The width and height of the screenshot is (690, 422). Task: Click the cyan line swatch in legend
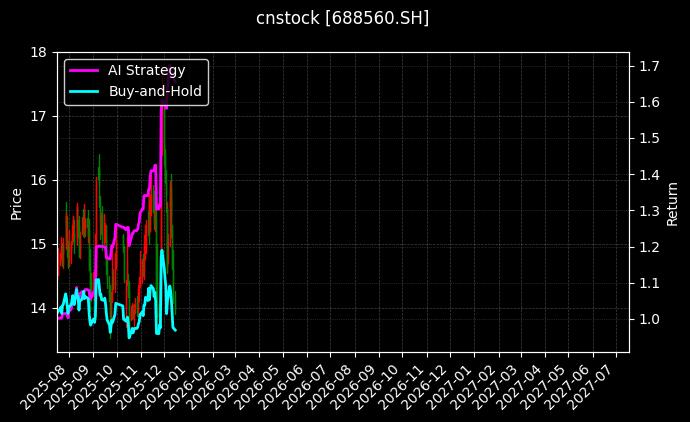click(83, 91)
